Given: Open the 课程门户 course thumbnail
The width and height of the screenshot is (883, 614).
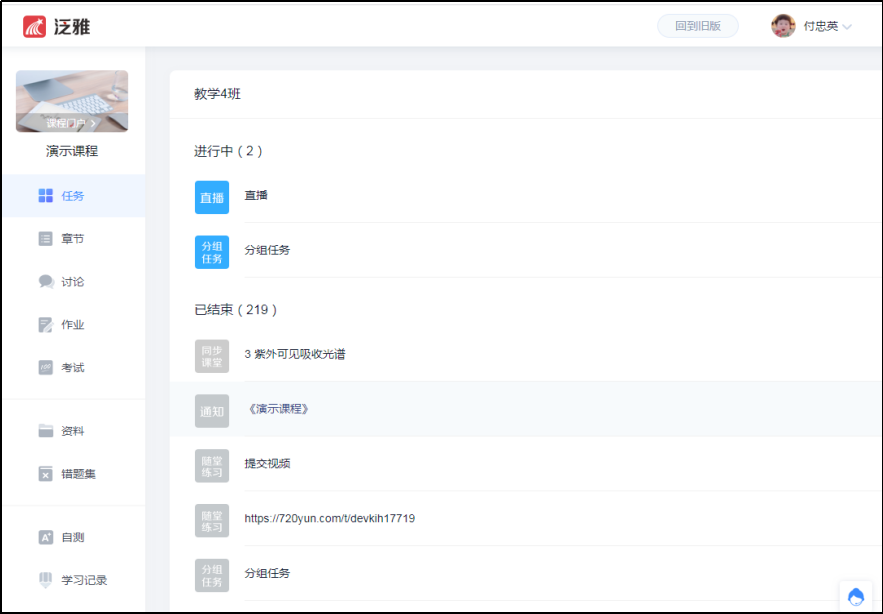Looking at the screenshot, I should pyautogui.click(x=72, y=101).
